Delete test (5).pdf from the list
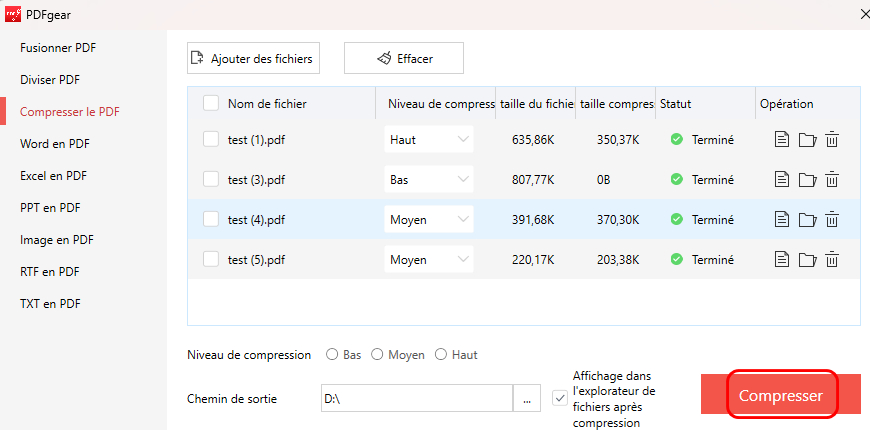Image resolution: width=870 pixels, height=430 pixels. tap(832, 259)
